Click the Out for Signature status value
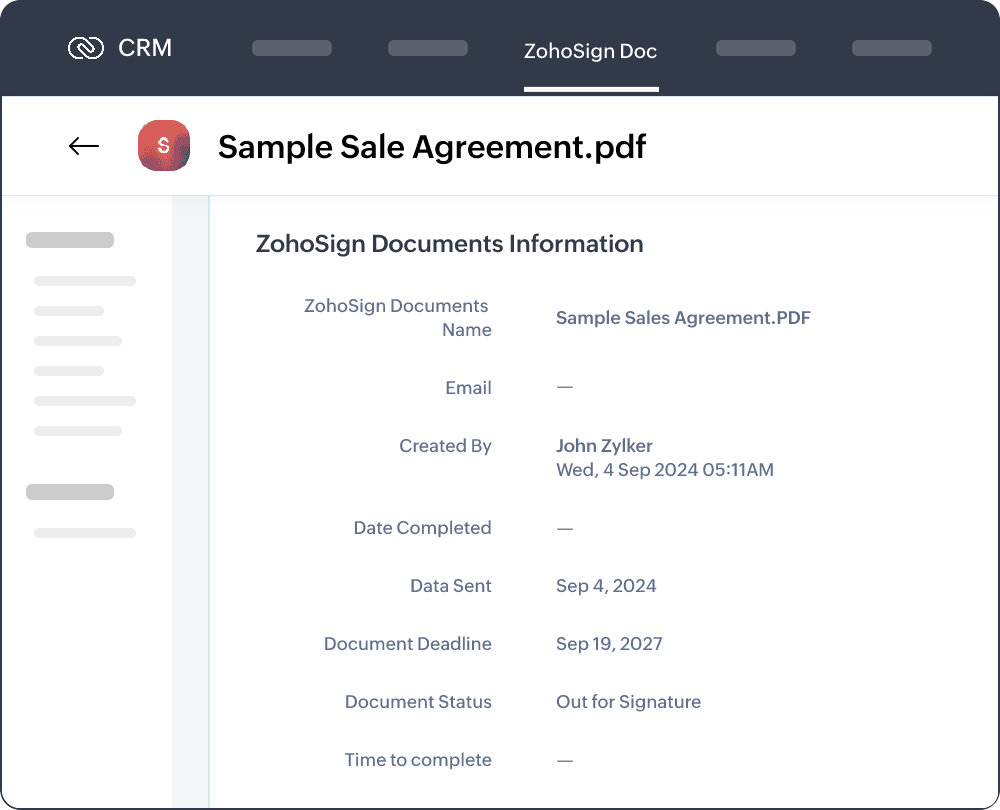The height and width of the screenshot is (810, 1000). 628,702
